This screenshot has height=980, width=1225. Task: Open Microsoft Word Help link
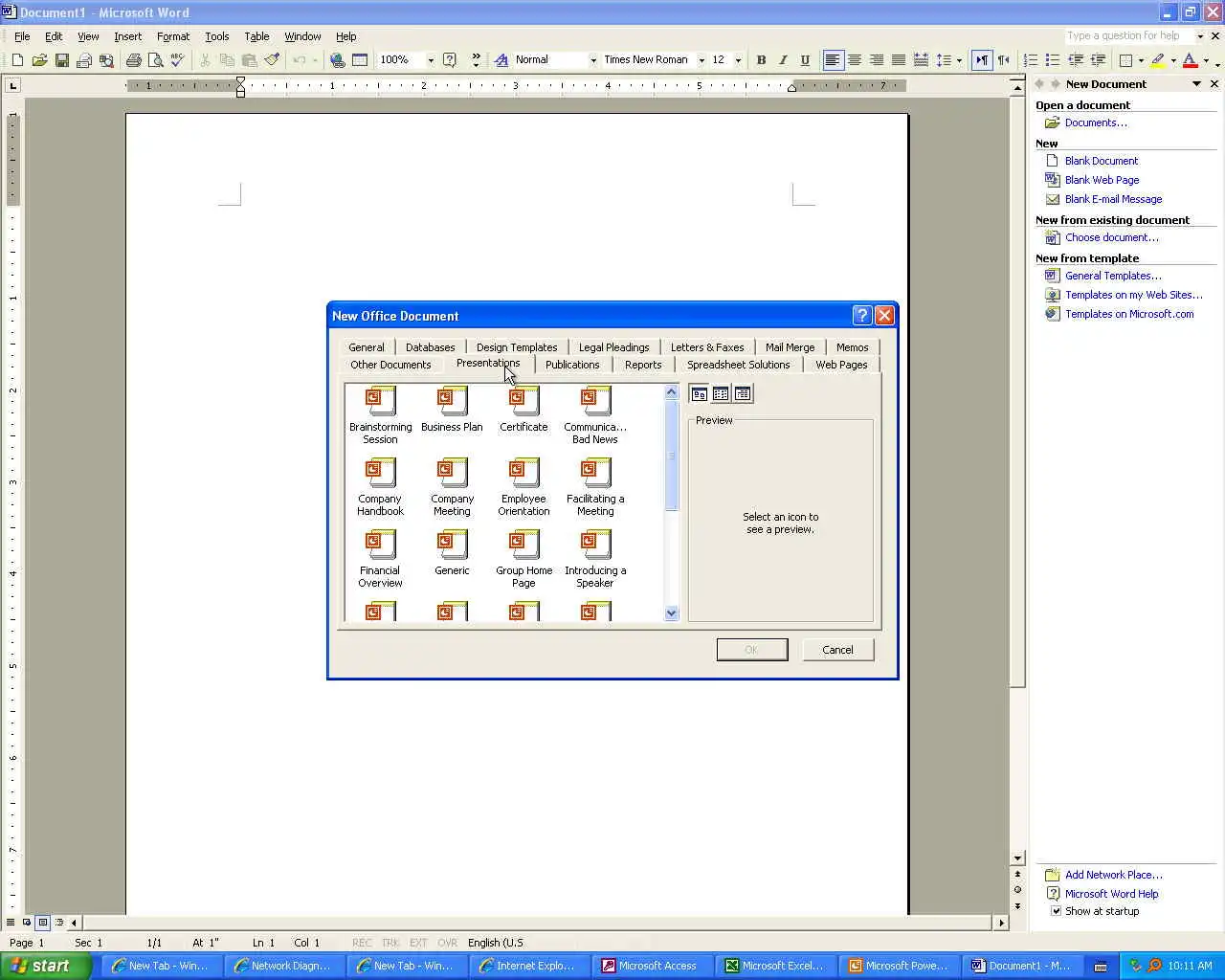[x=1111, y=894]
